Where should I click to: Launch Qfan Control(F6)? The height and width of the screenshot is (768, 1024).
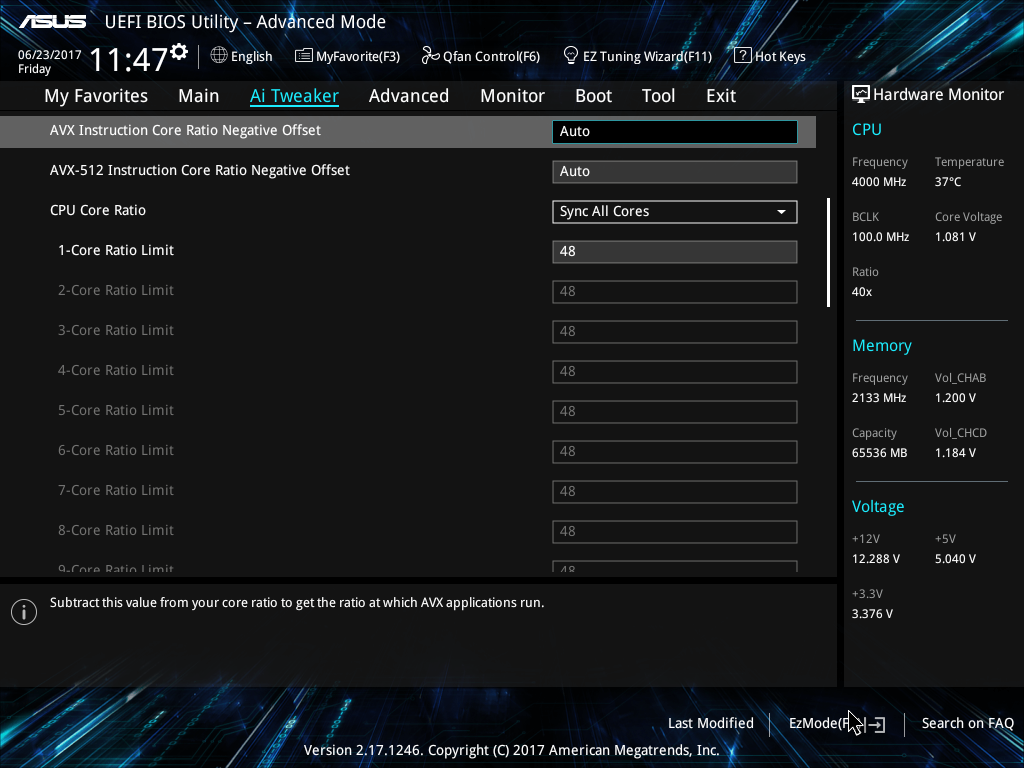coord(481,56)
